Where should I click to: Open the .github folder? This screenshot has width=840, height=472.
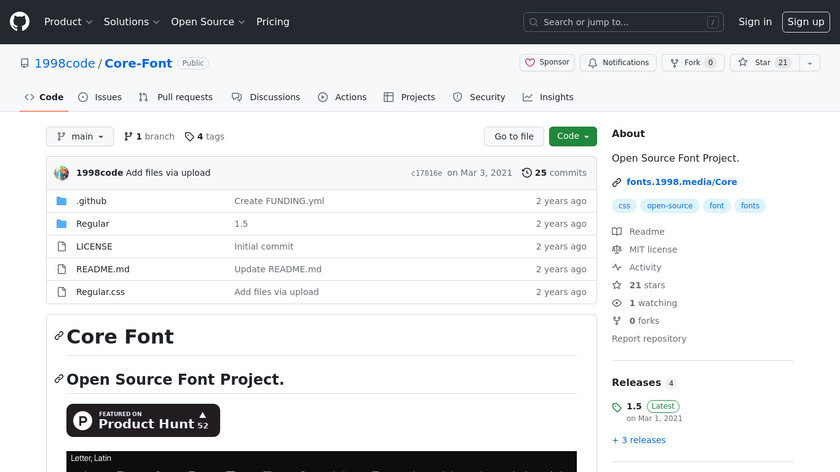tap(91, 201)
